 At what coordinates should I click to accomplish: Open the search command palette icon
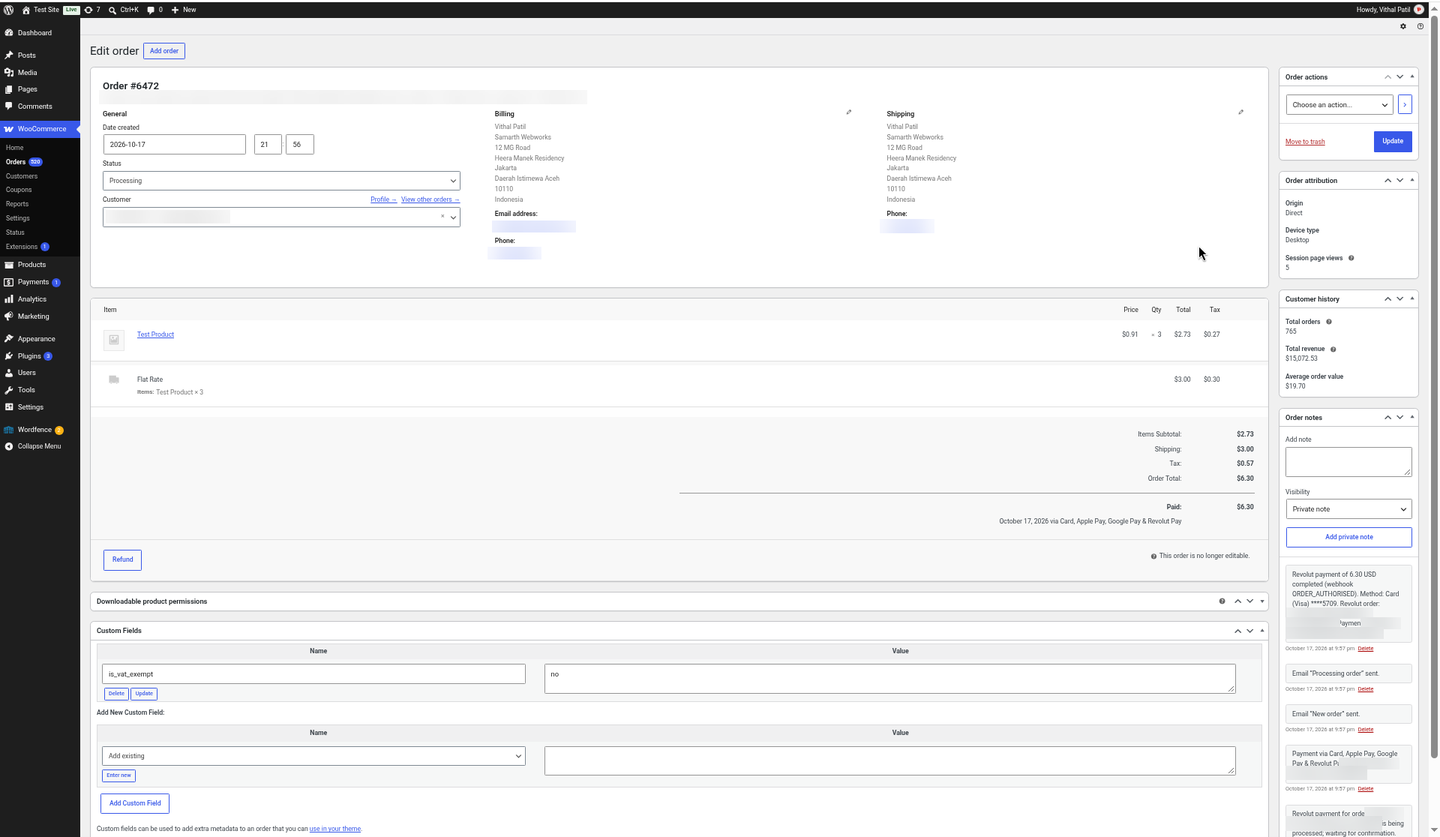pyautogui.click(x=112, y=9)
